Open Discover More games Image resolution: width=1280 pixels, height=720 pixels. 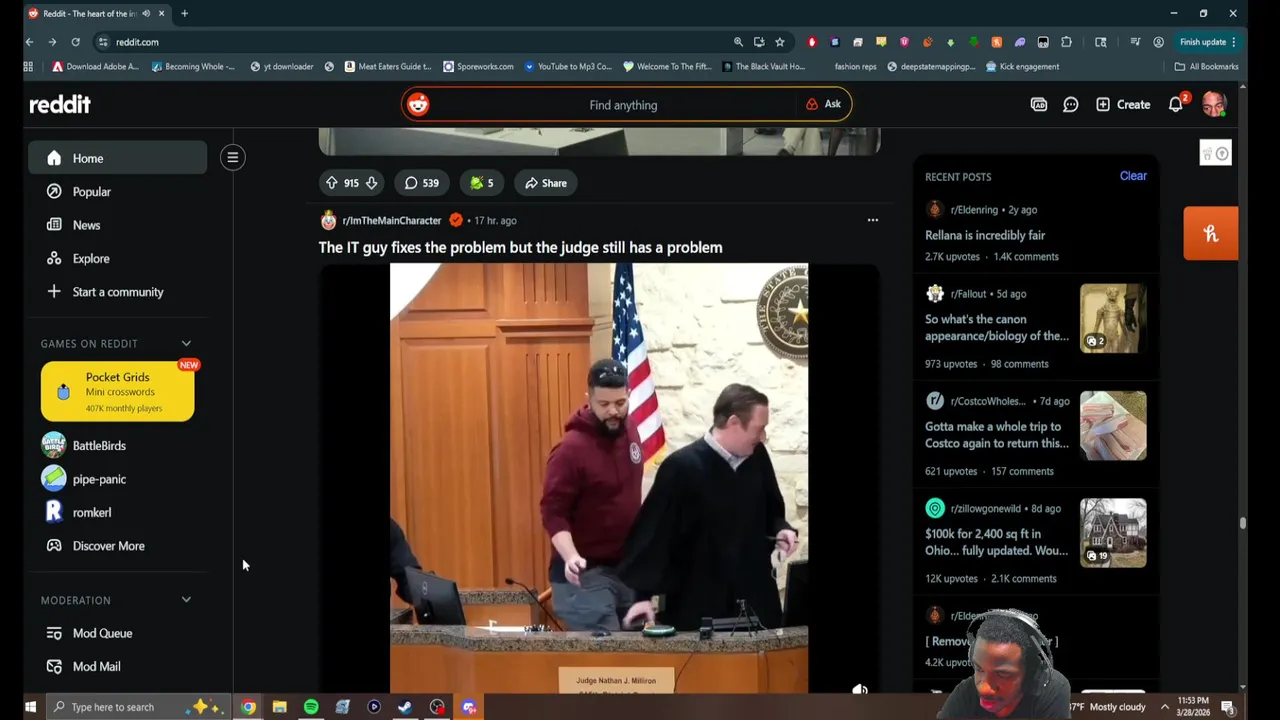tap(117, 546)
